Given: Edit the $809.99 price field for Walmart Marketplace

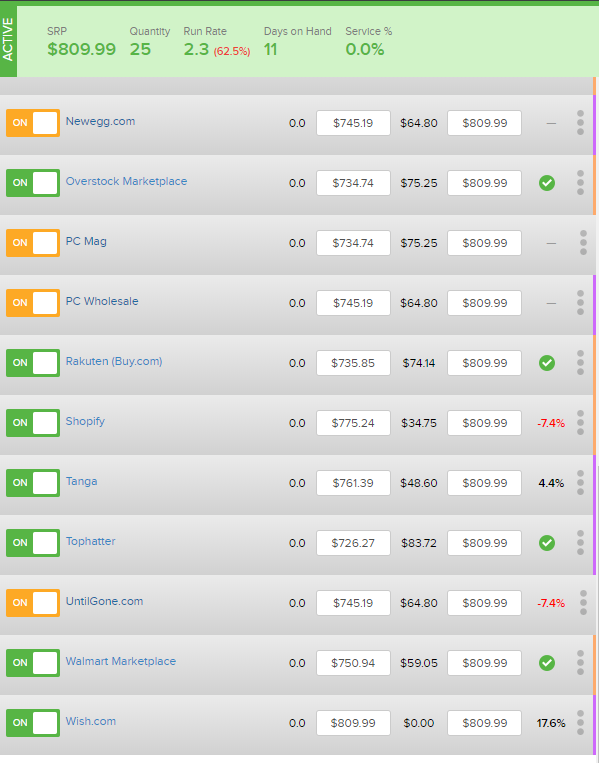Looking at the screenshot, I should (x=485, y=663).
